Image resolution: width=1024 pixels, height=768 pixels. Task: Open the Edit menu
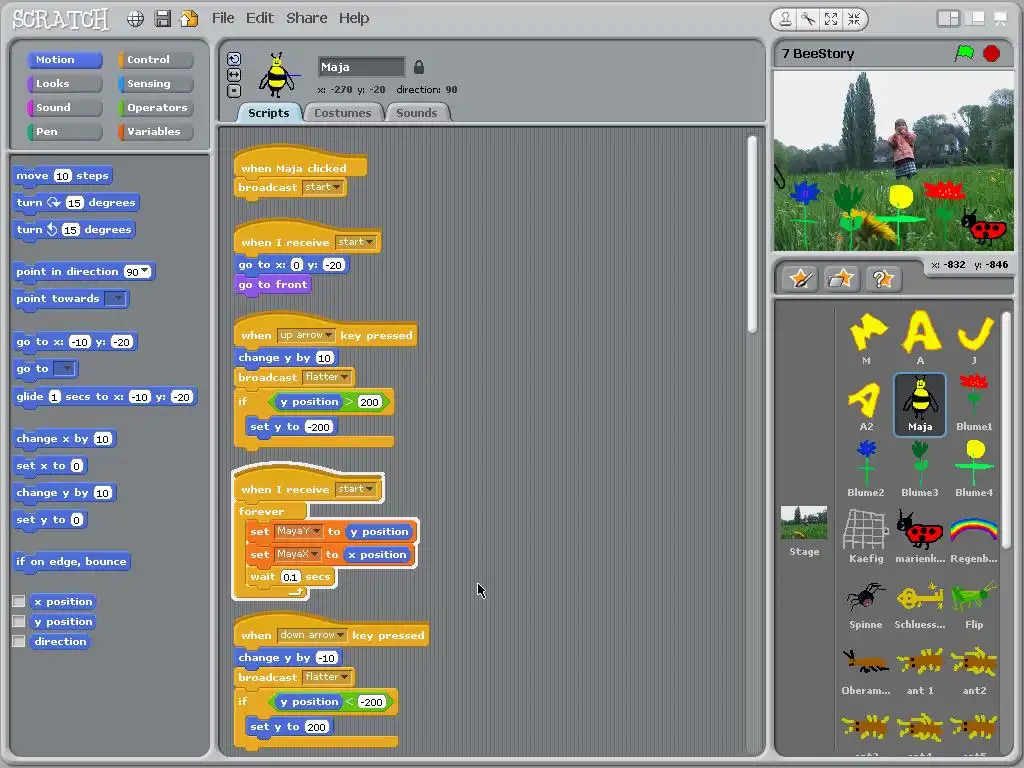pyautogui.click(x=259, y=18)
